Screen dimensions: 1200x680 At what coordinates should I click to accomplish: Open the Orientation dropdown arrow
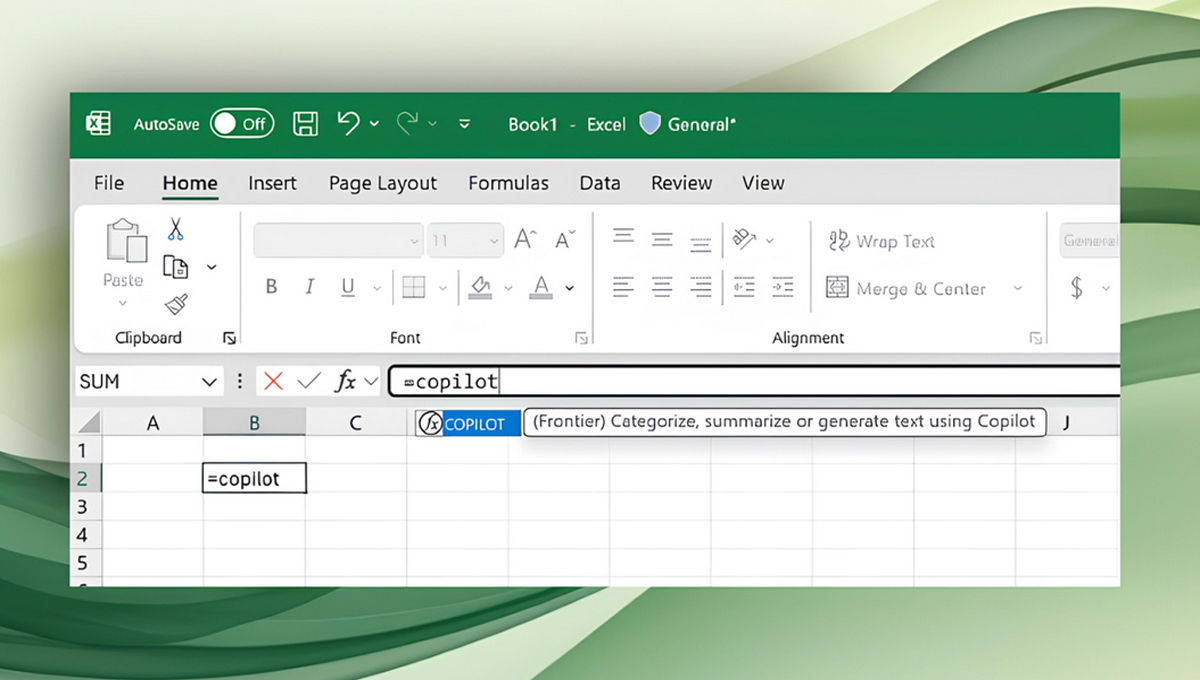coord(769,241)
